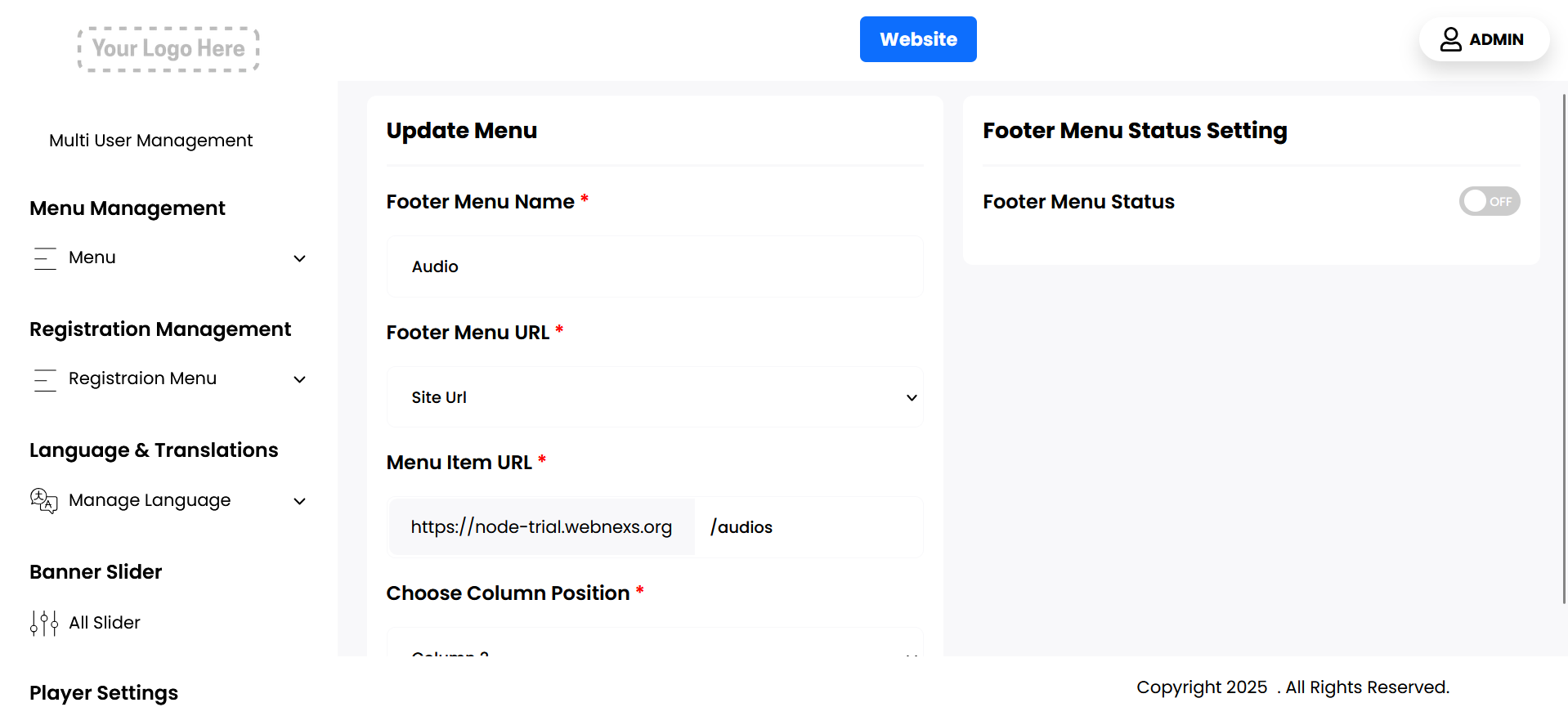Open the Site Url dropdown

click(655, 397)
